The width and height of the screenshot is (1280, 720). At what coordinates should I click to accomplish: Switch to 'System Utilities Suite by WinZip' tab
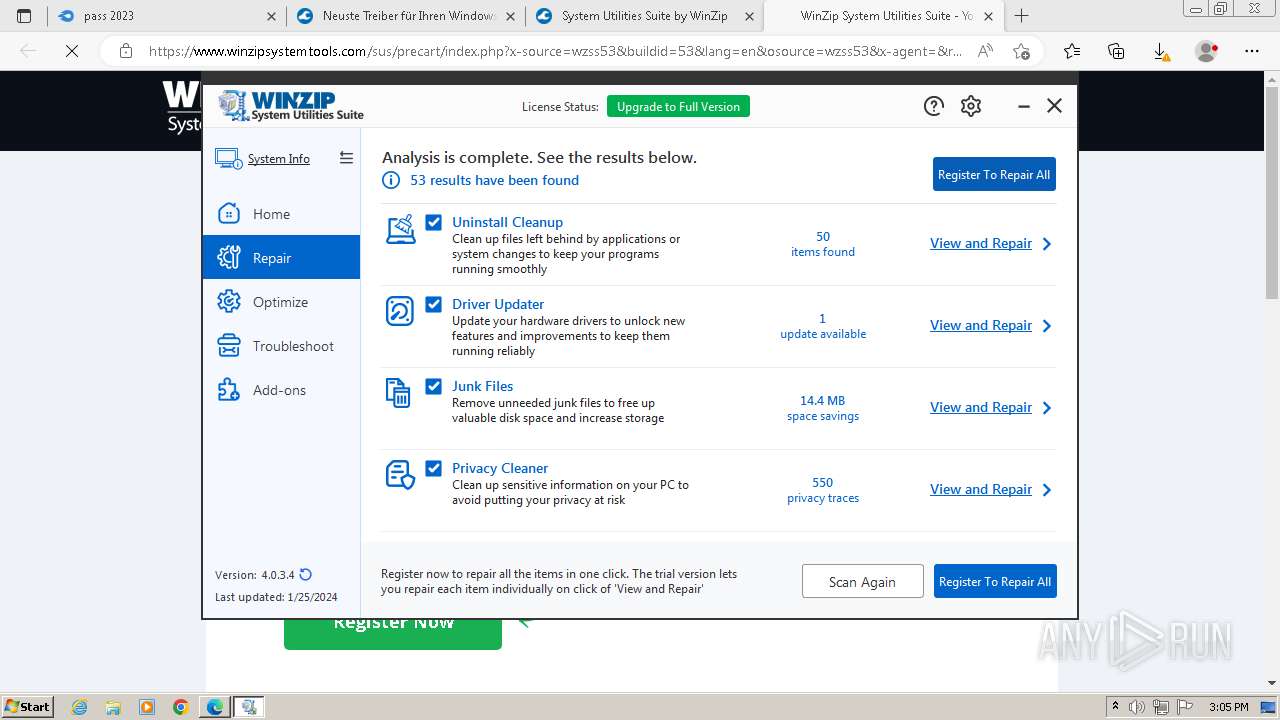(x=644, y=16)
